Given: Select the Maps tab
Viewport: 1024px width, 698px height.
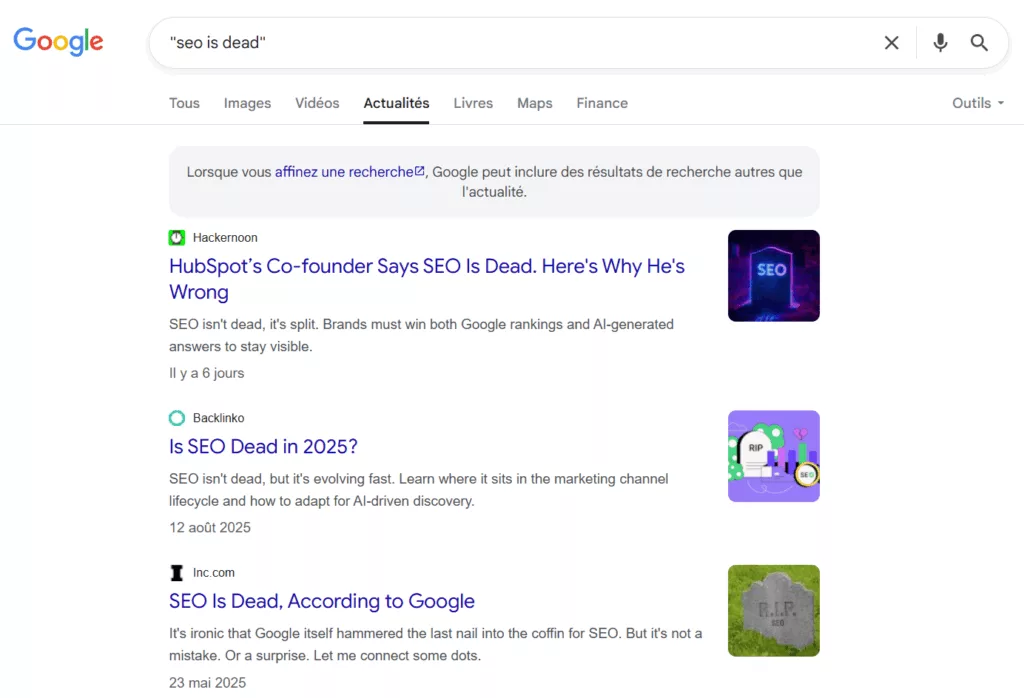Looking at the screenshot, I should pyautogui.click(x=534, y=102).
